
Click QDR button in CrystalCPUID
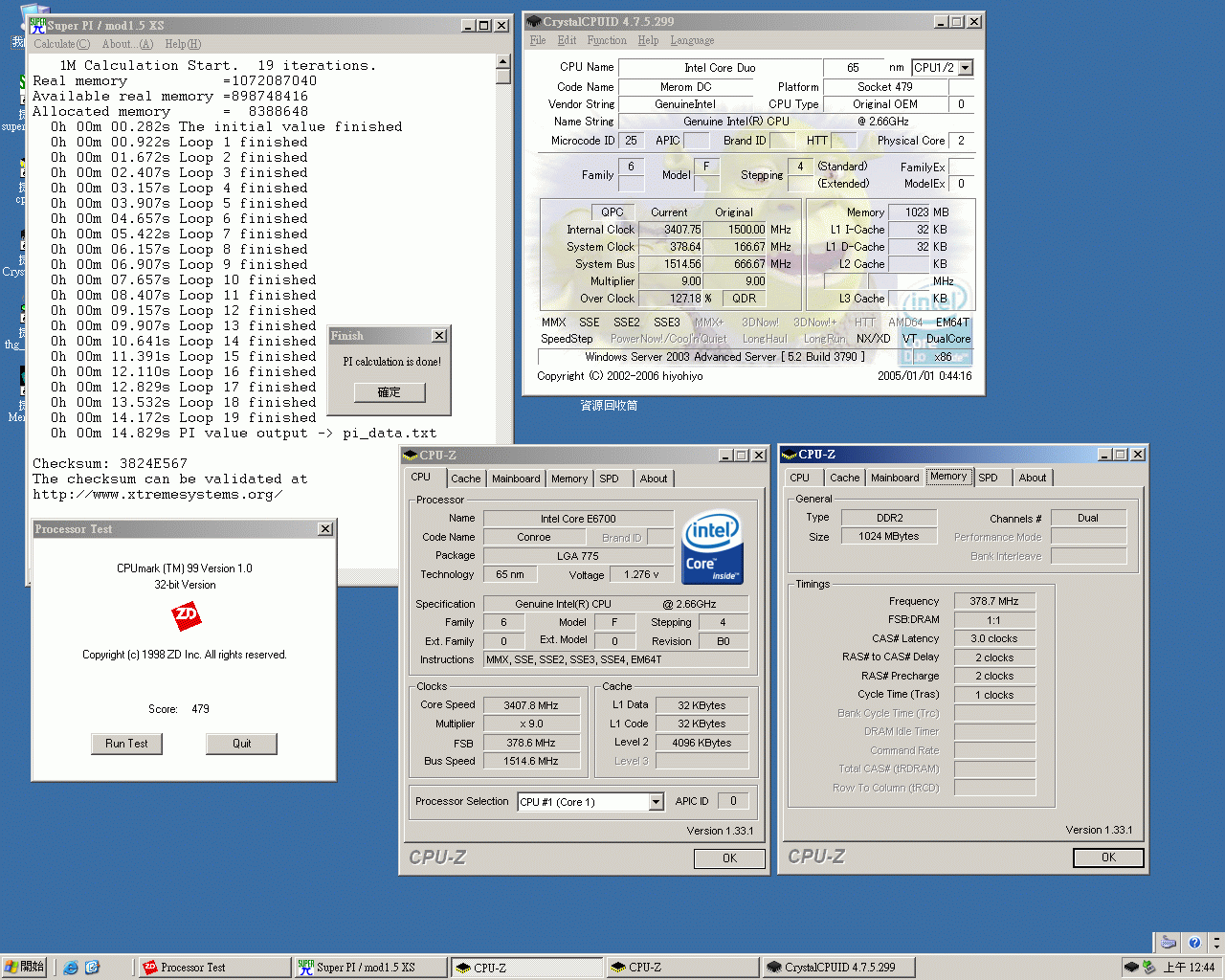(x=744, y=299)
